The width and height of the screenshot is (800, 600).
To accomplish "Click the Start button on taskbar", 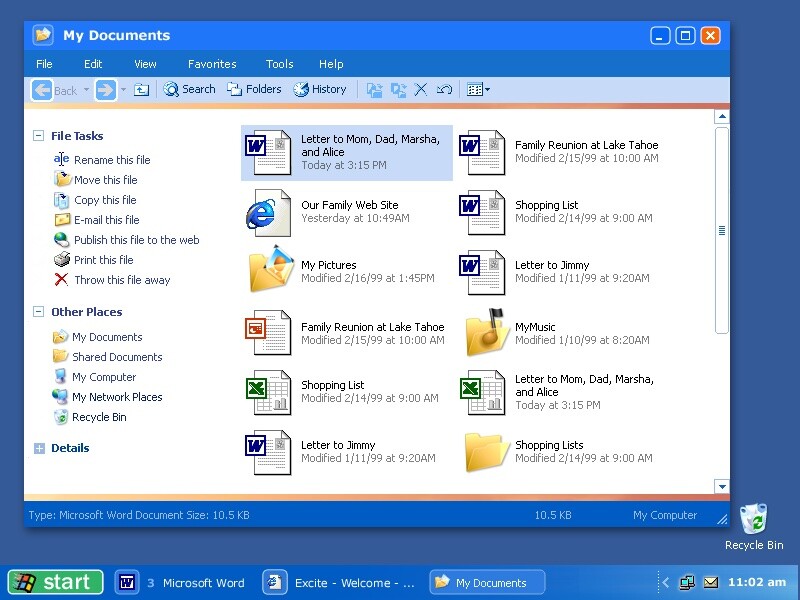I will tap(55, 582).
